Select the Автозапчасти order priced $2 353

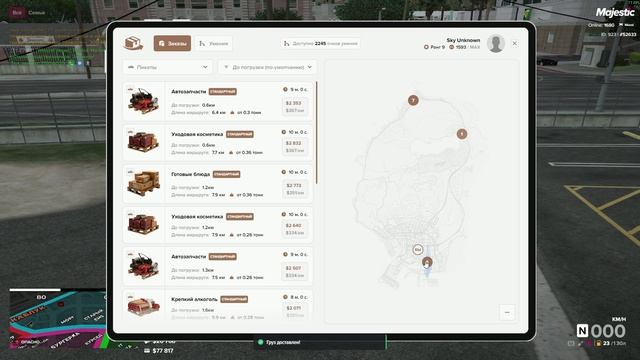(218, 101)
